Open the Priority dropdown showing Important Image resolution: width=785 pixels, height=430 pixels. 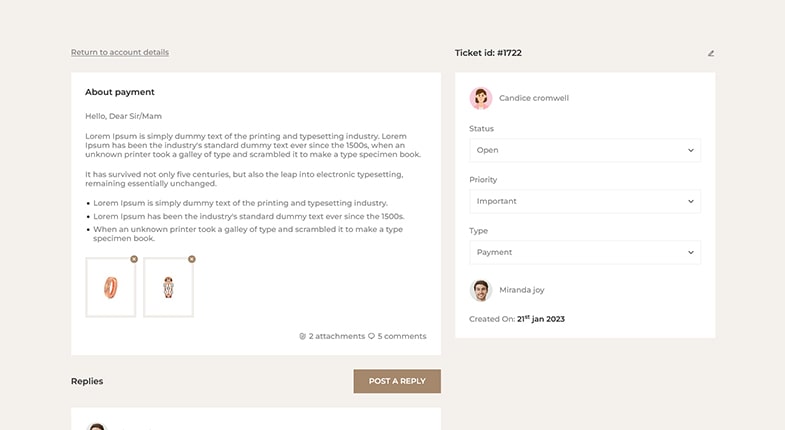click(x=585, y=201)
